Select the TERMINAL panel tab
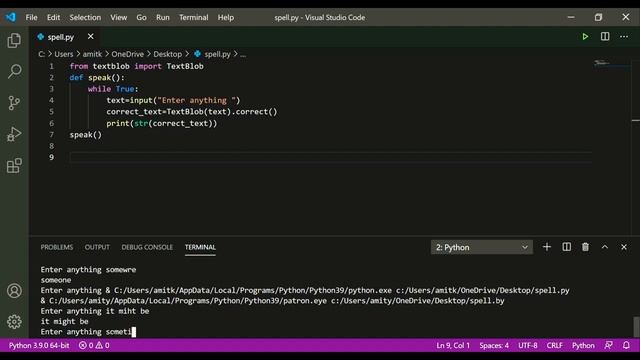640x360 pixels. tap(200, 247)
